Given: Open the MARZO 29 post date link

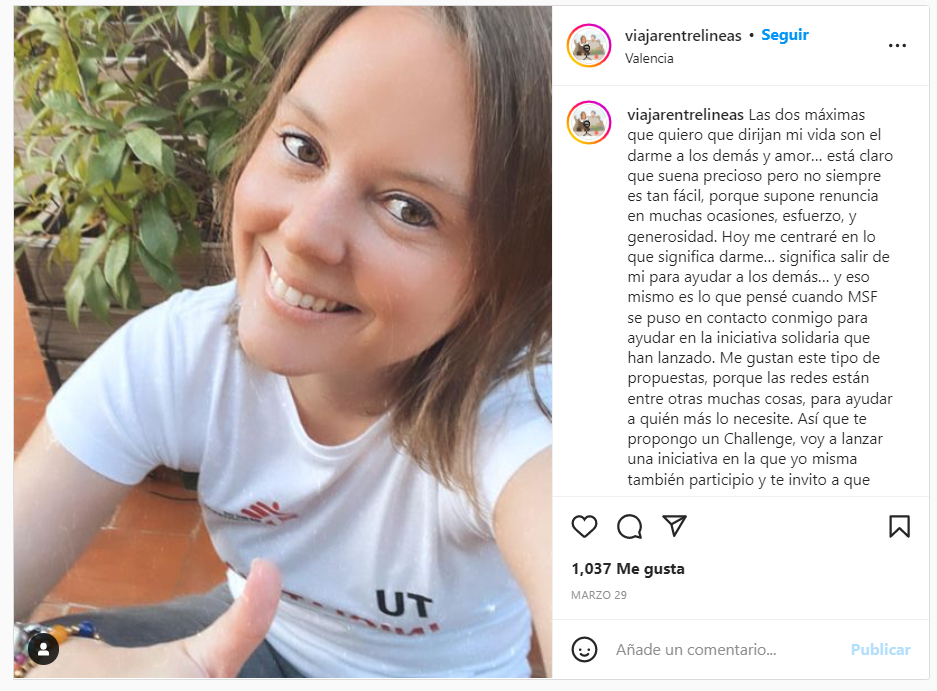Looking at the screenshot, I should pyautogui.click(x=599, y=595).
